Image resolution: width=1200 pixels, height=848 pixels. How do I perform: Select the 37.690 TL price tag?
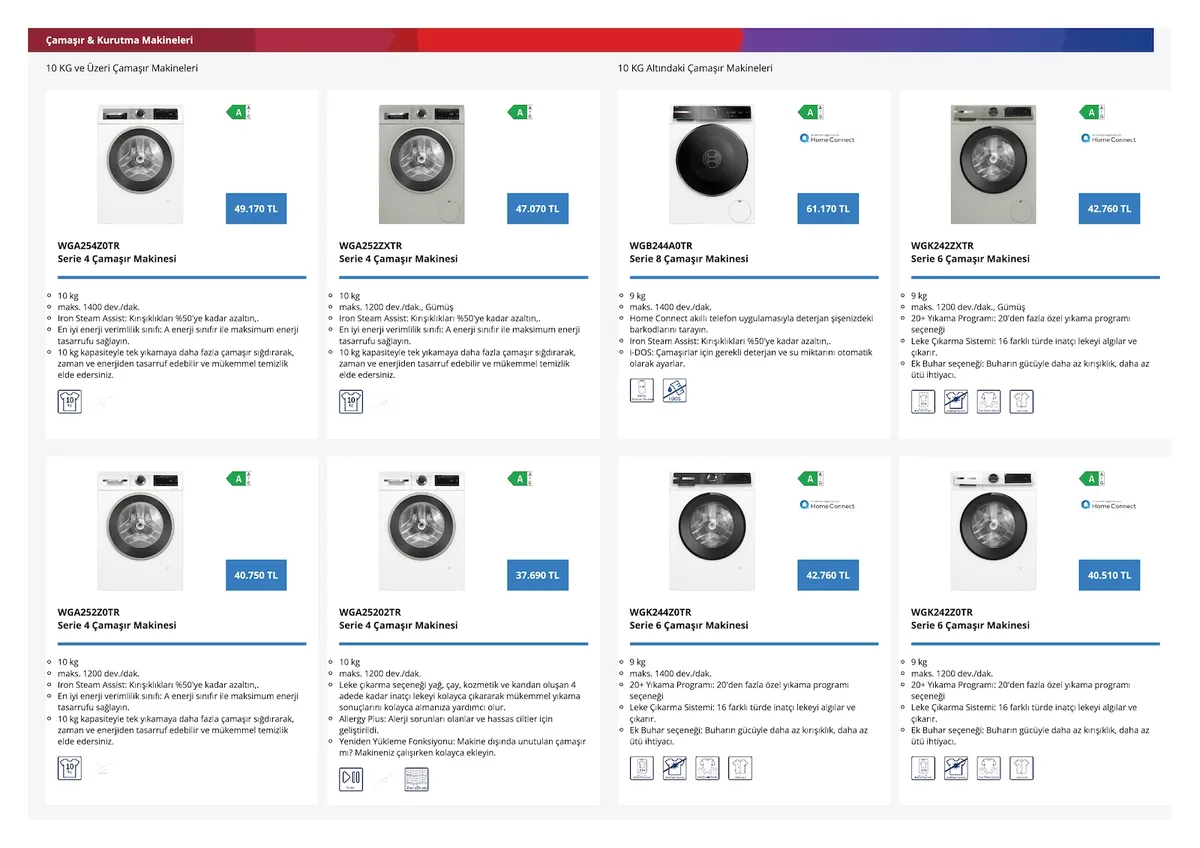[x=538, y=576]
